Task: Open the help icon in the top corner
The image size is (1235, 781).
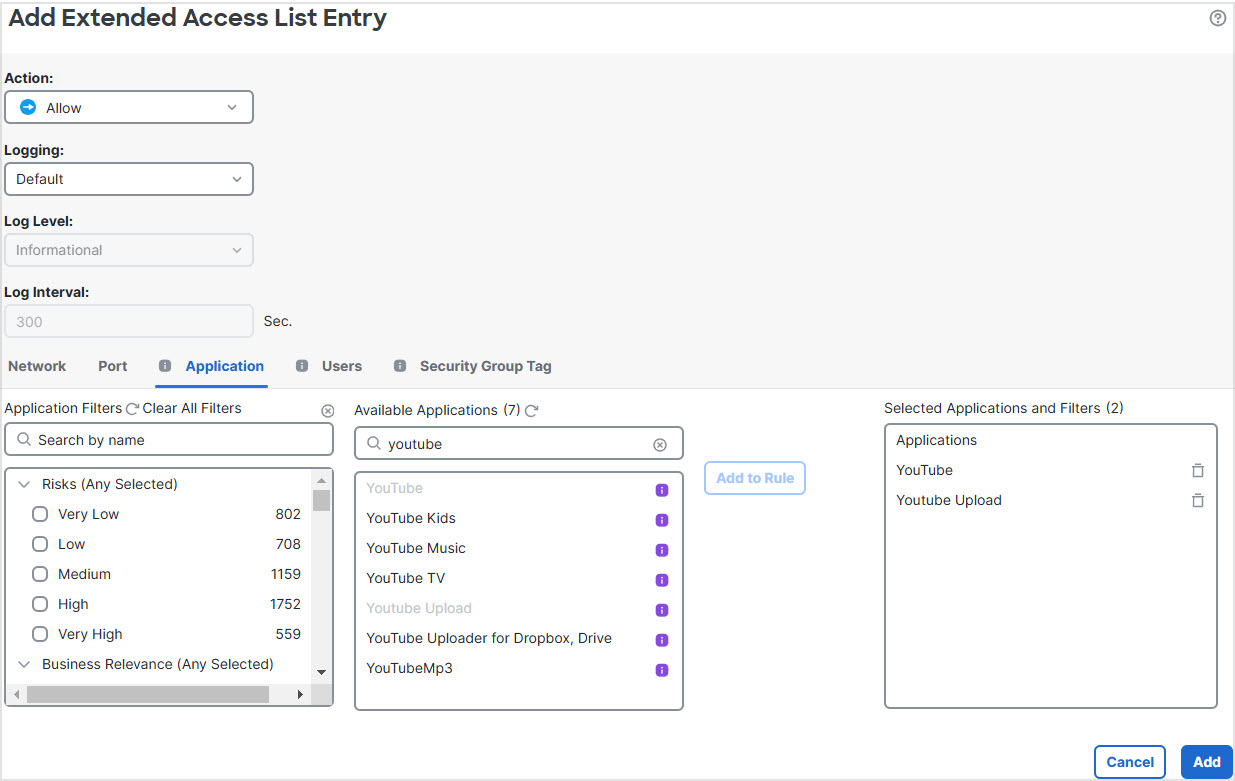Action: pyautogui.click(x=1217, y=18)
